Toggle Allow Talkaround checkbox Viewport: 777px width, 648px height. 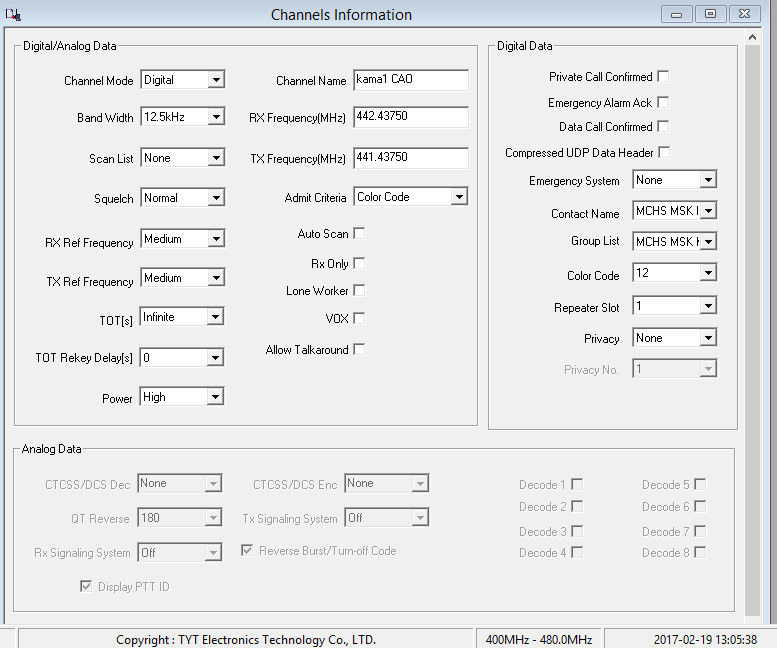pyautogui.click(x=359, y=349)
